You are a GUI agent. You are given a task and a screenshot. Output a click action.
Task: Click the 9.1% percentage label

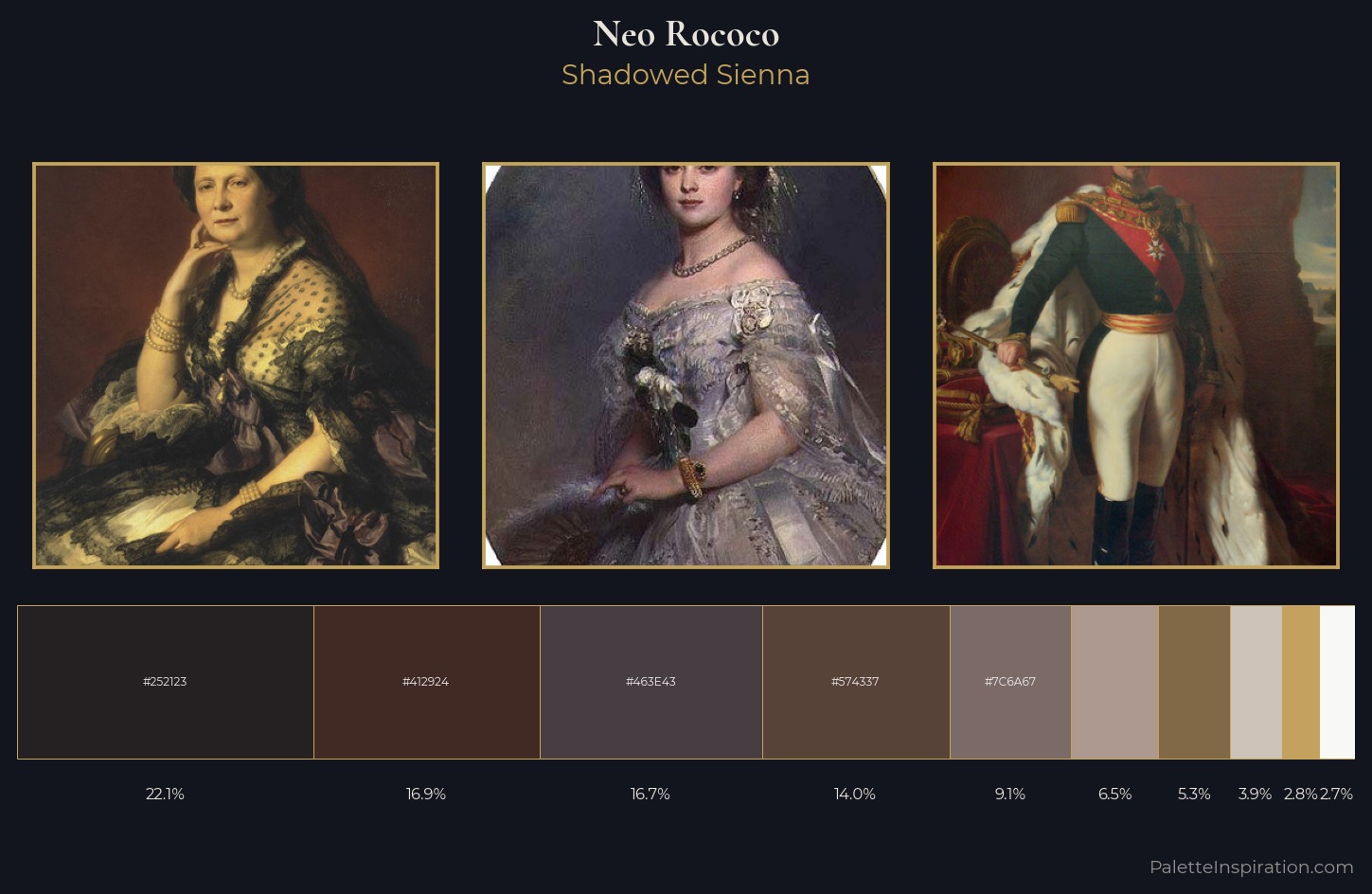1010,794
